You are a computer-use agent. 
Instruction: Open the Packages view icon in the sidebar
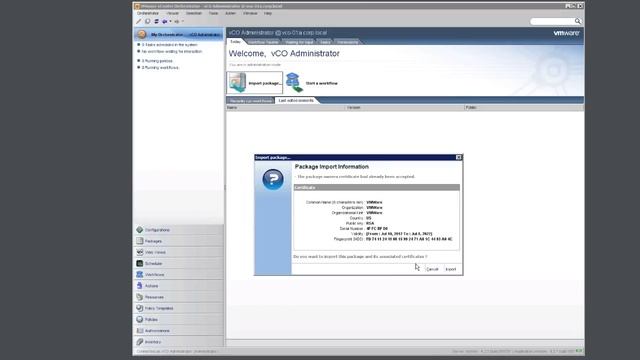tap(140, 241)
